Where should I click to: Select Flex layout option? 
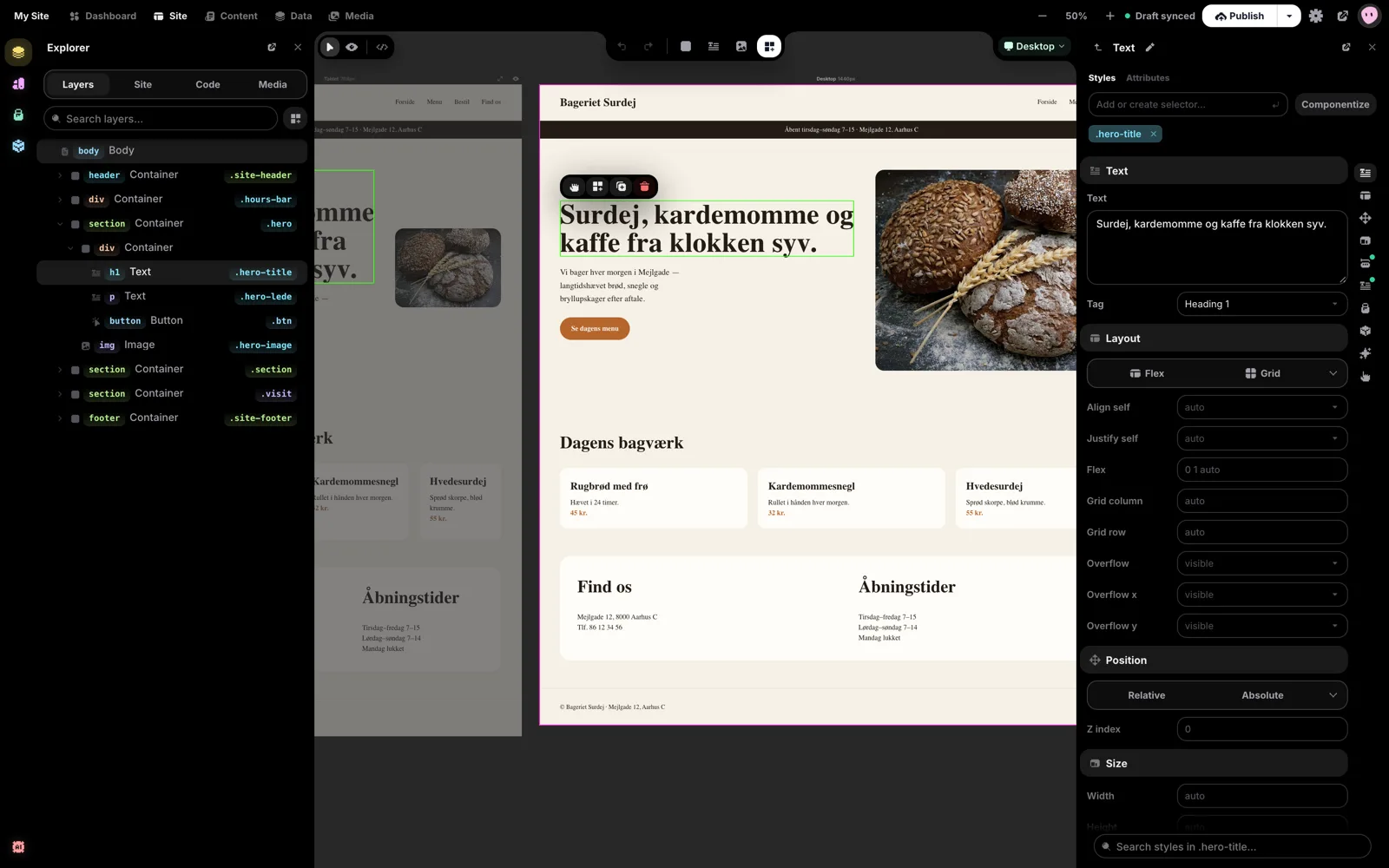pyautogui.click(x=1147, y=373)
